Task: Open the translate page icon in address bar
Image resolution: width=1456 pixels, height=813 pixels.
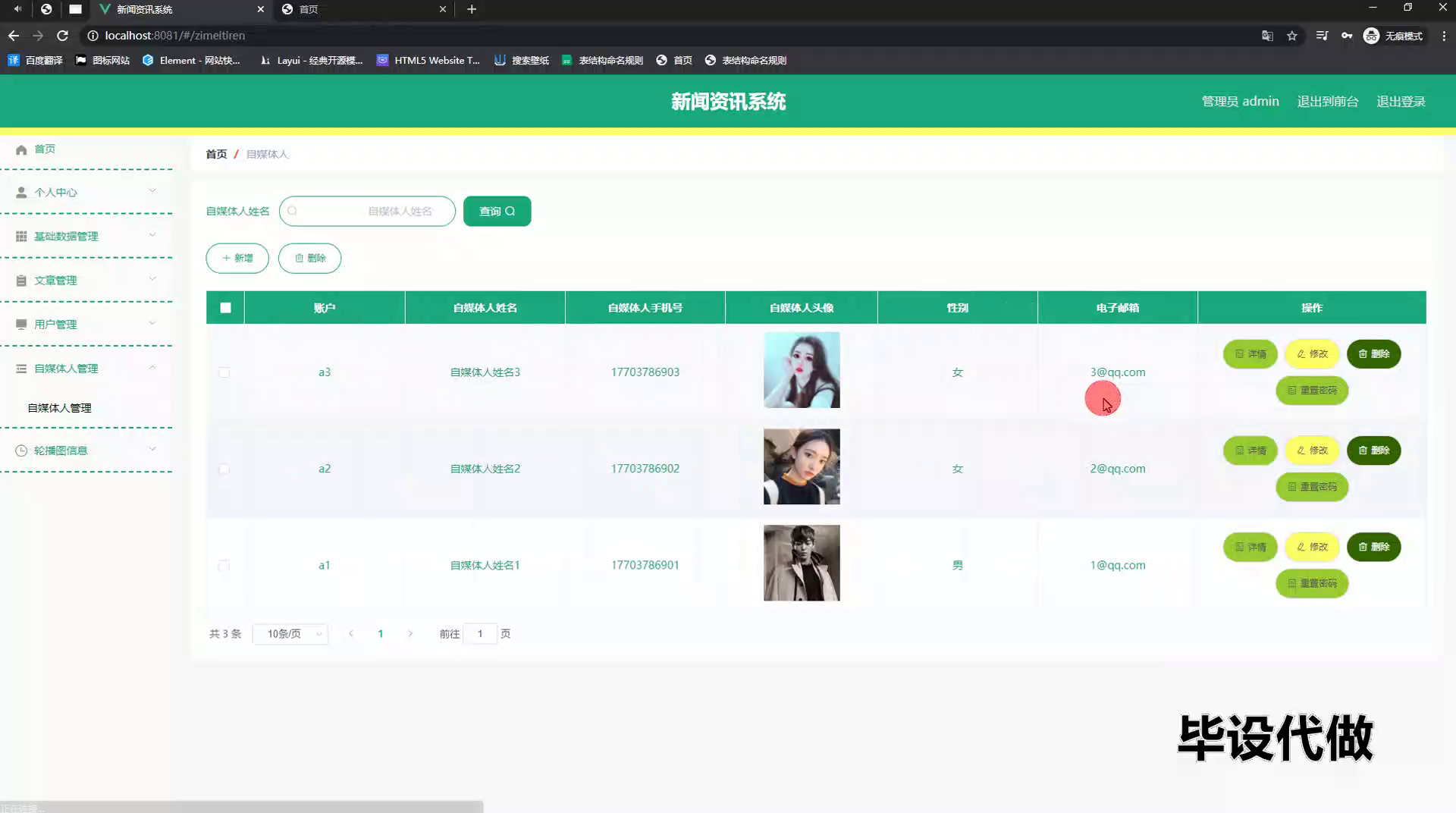Action: (x=1267, y=36)
